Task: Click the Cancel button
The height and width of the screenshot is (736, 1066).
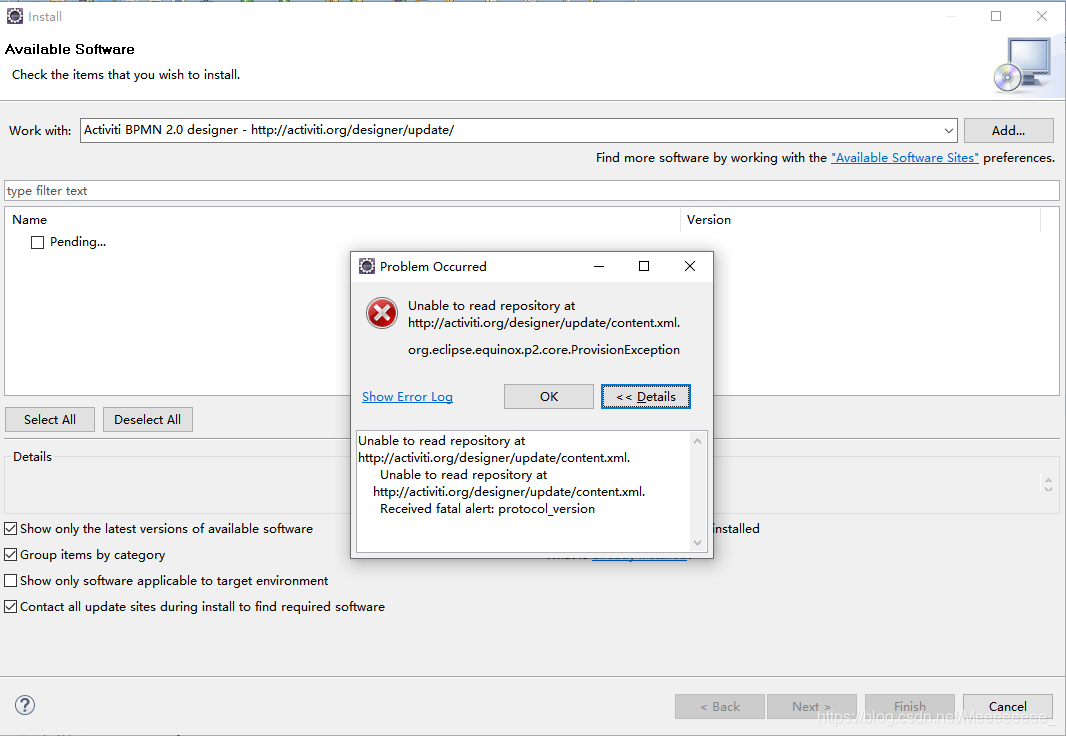Action: [x=1008, y=707]
